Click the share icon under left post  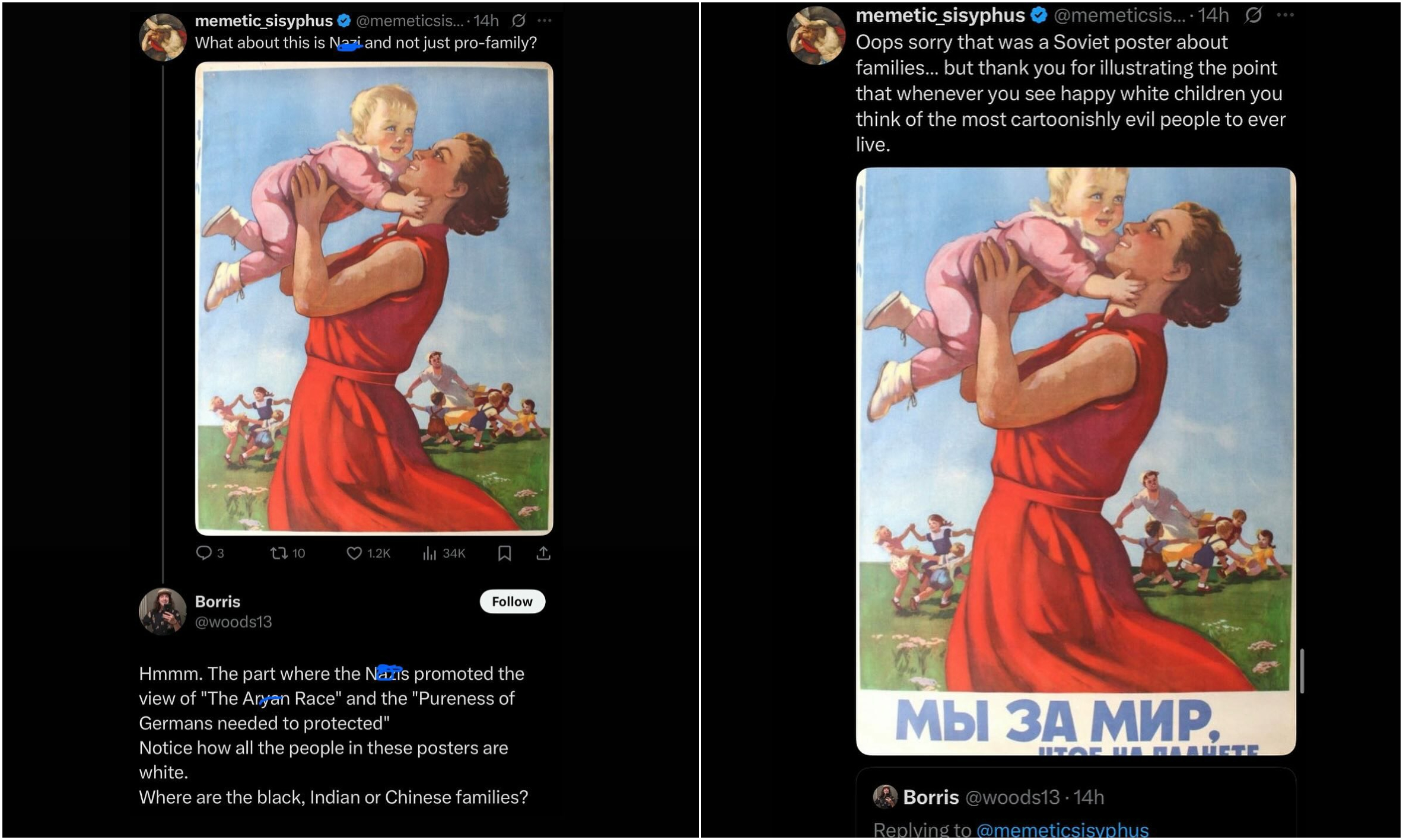pos(543,553)
